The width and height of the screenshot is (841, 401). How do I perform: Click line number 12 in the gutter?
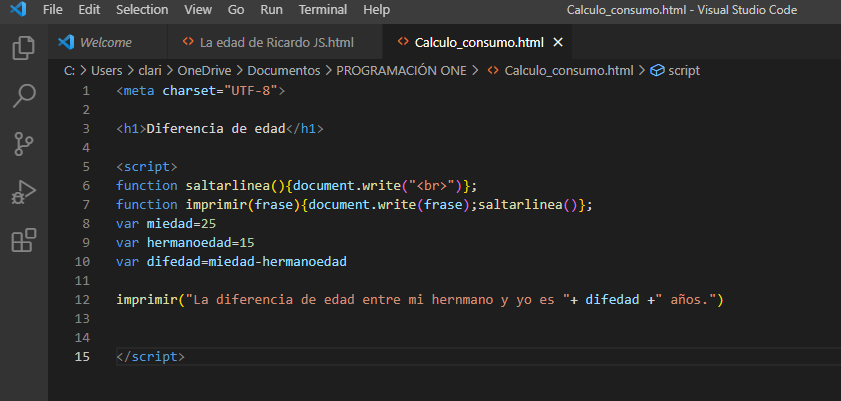83,300
